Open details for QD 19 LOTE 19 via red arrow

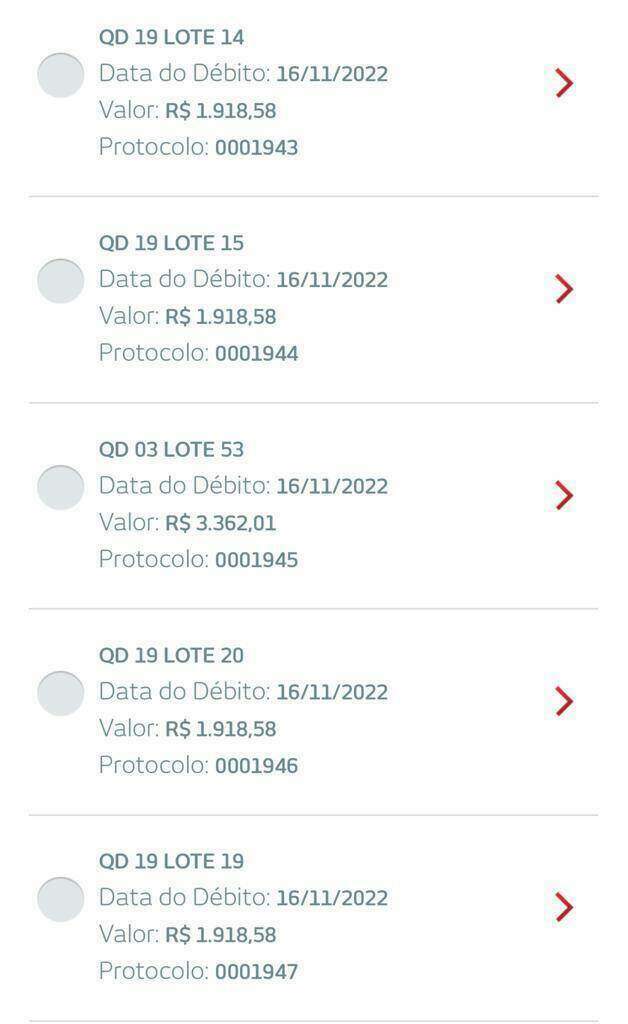(x=565, y=907)
